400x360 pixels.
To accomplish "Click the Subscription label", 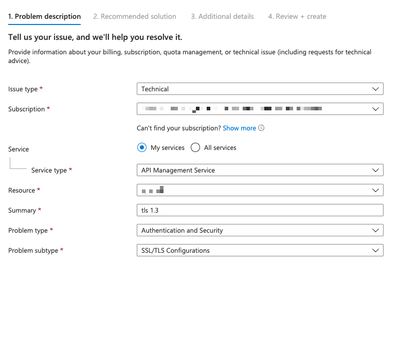I will [26, 109].
